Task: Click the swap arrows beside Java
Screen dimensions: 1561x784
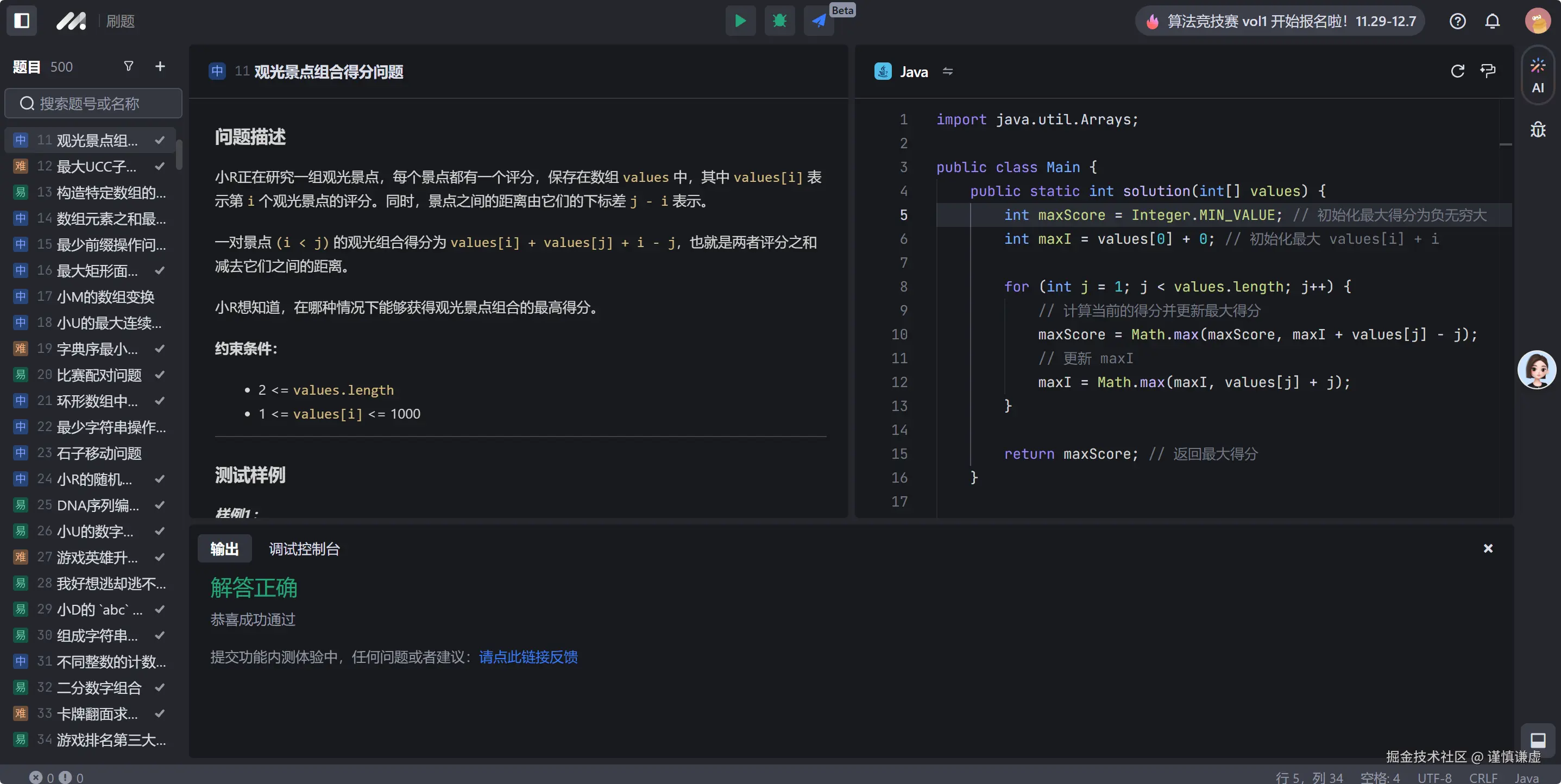Action: [x=948, y=72]
